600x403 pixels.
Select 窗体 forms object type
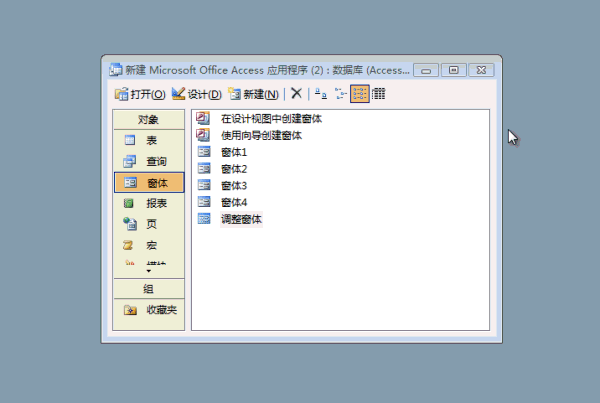tap(149, 183)
